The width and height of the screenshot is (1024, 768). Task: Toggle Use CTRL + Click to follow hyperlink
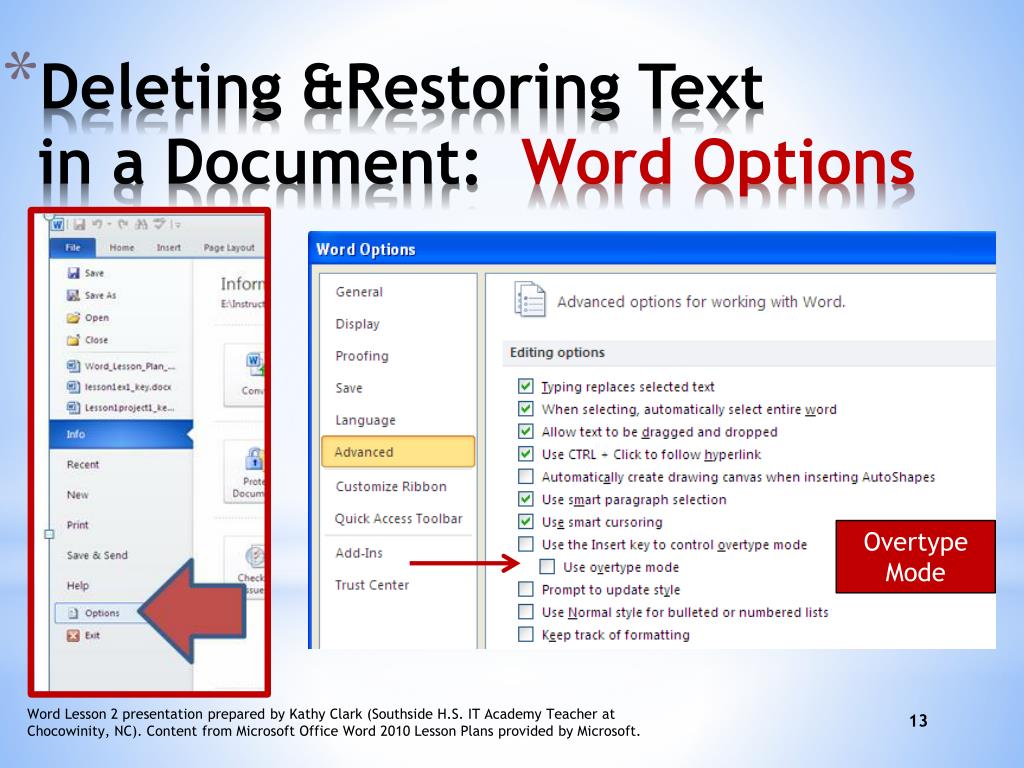pyautogui.click(x=526, y=454)
